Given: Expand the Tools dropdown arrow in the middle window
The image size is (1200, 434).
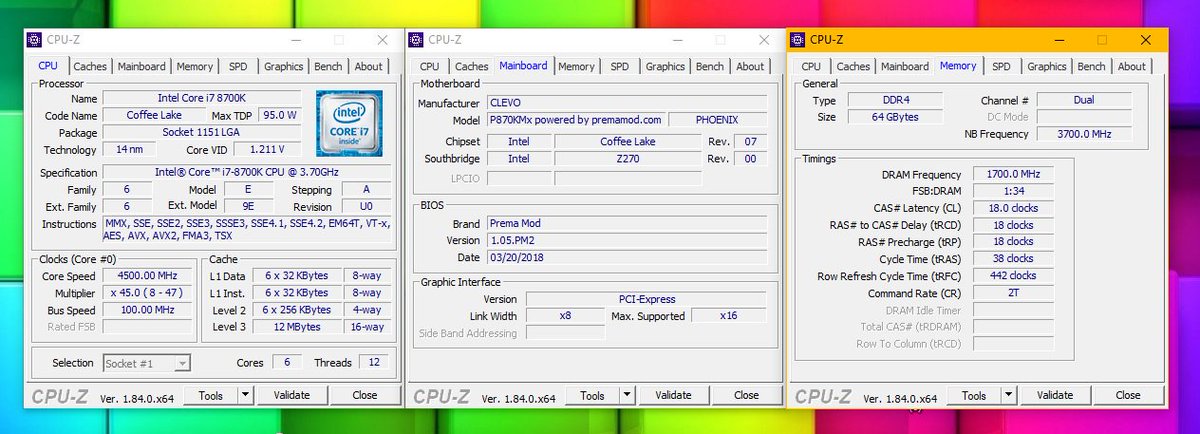Looking at the screenshot, I should pyautogui.click(x=627, y=395).
